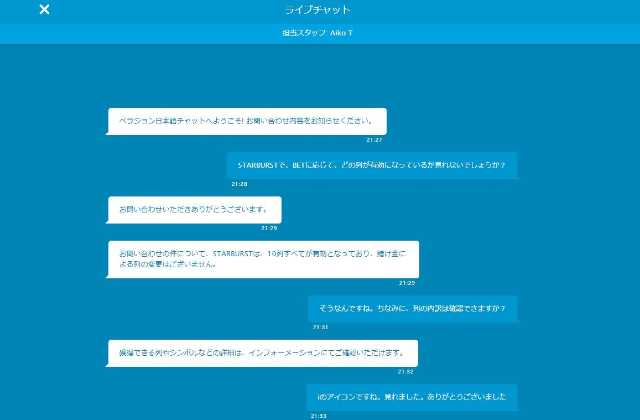
Task: Close the live chat with the X icon
Action: point(44,10)
